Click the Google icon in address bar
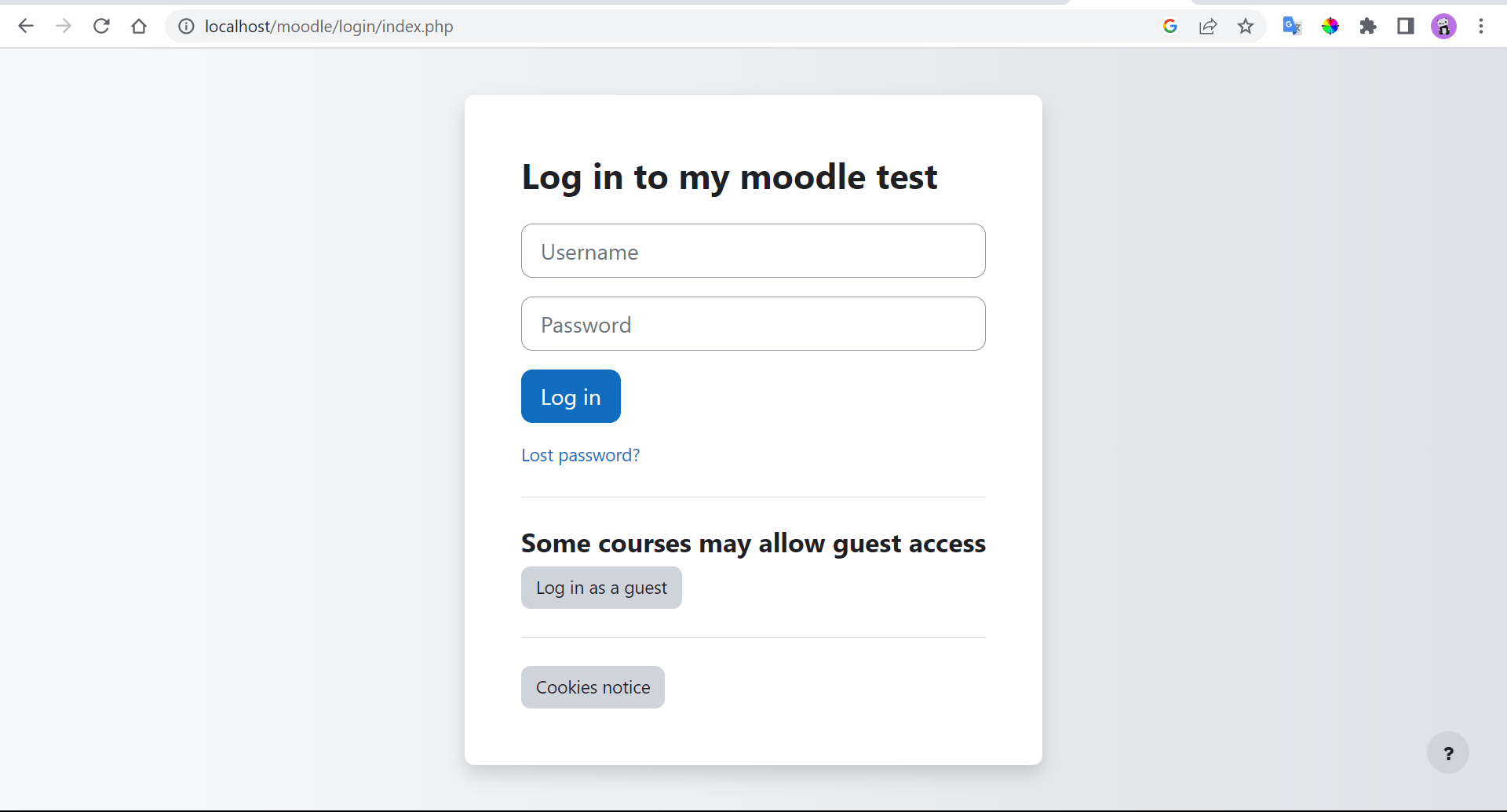The height and width of the screenshot is (812, 1507). [x=1170, y=26]
